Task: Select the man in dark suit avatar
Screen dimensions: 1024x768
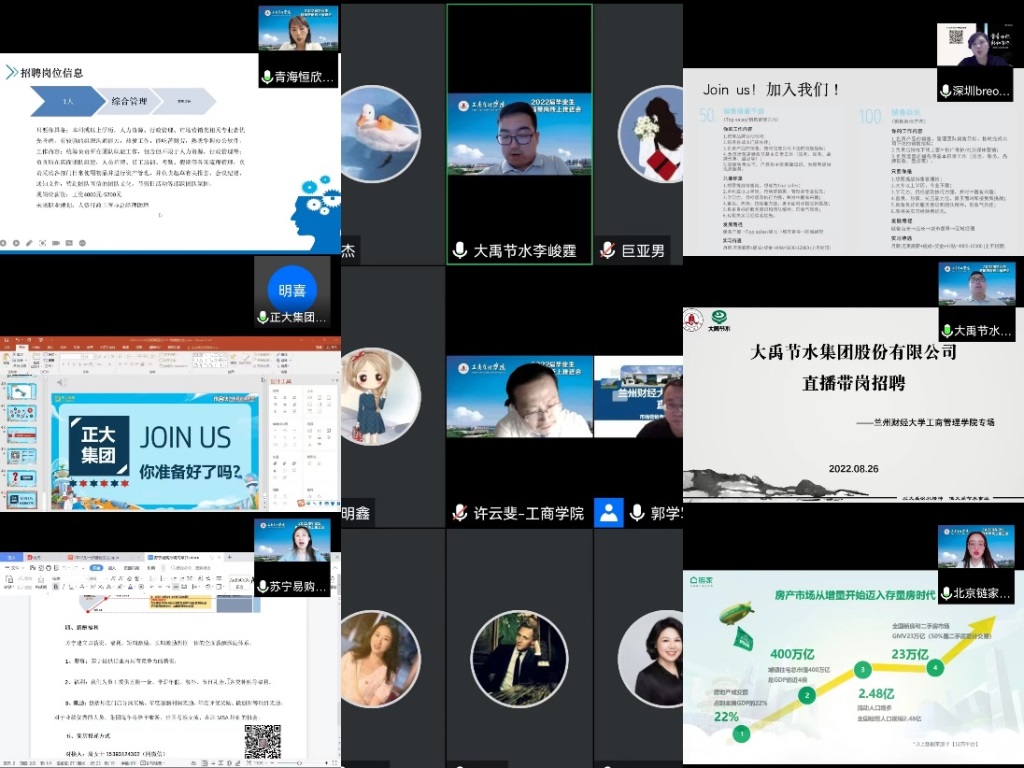Action: click(519, 658)
